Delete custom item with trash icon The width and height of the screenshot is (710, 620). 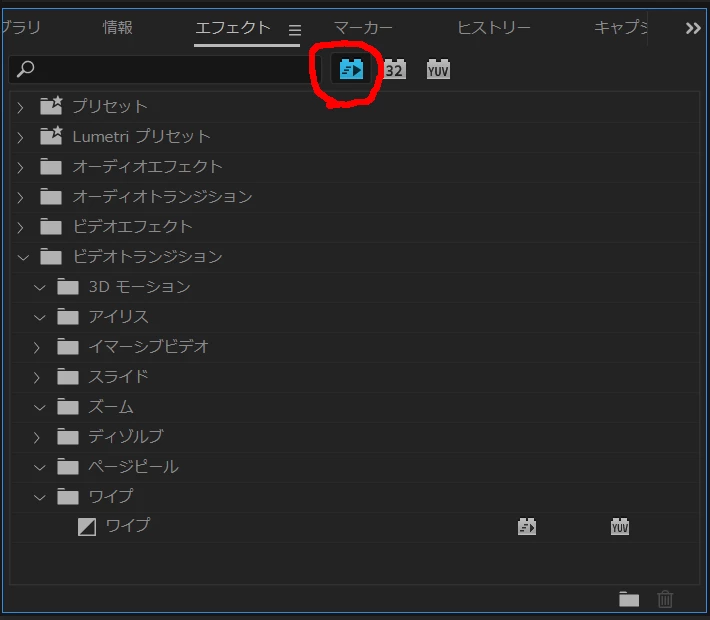pos(665,599)
